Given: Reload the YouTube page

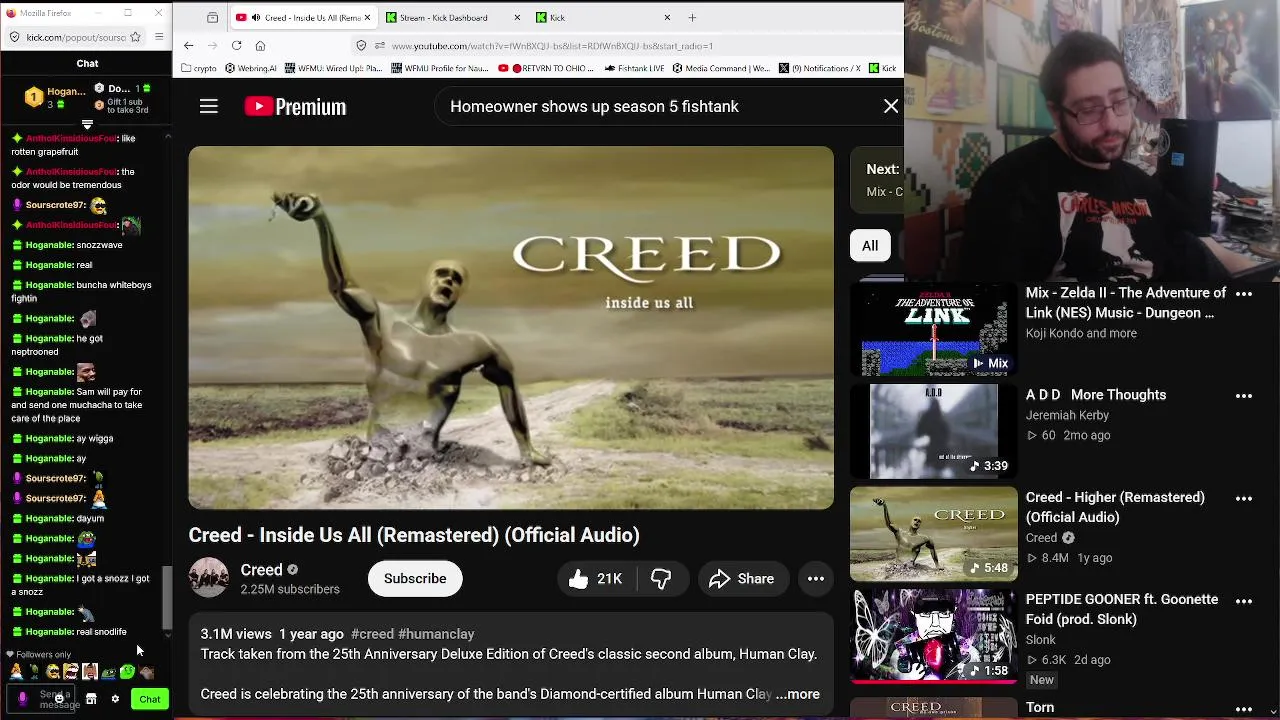Looking at the screenshot, I should (x=236, y=45).
